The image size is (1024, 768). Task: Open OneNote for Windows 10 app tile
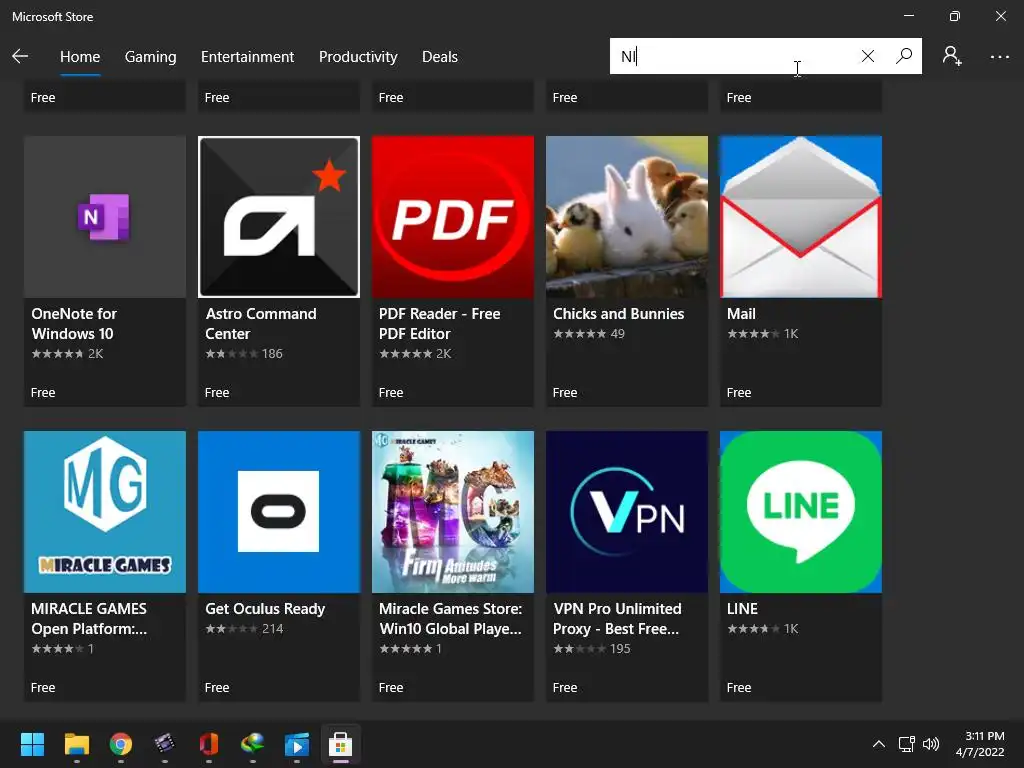click(x=104, y=217)
